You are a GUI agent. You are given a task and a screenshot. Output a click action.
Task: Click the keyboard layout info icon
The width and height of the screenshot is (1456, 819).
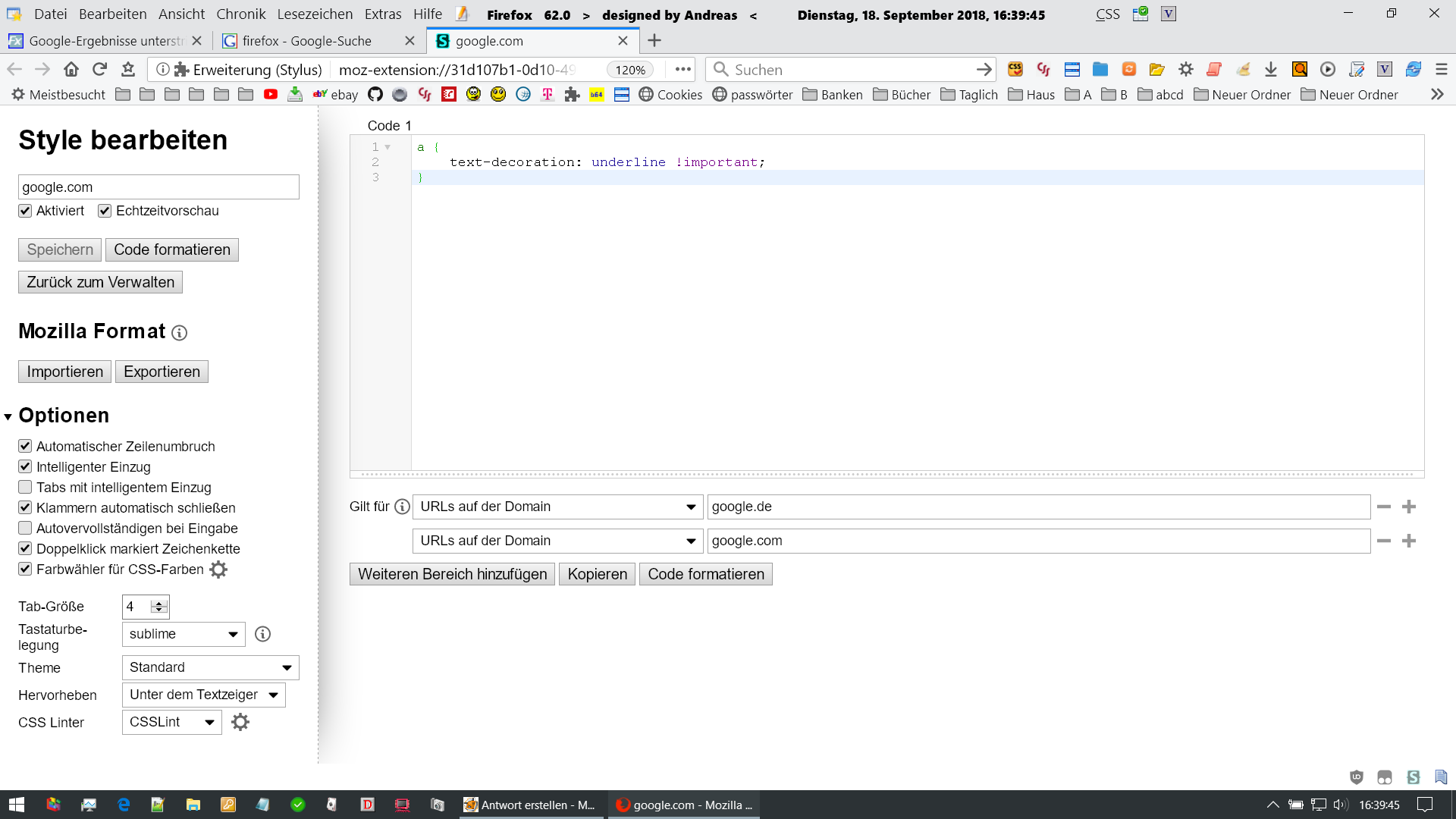tap(262, 634)
